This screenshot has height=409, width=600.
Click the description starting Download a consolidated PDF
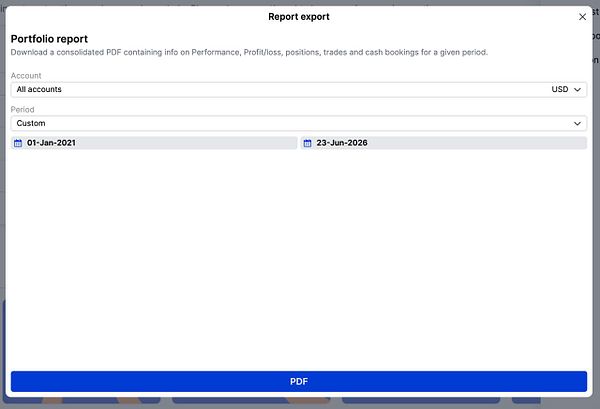(x=249, y=52)
